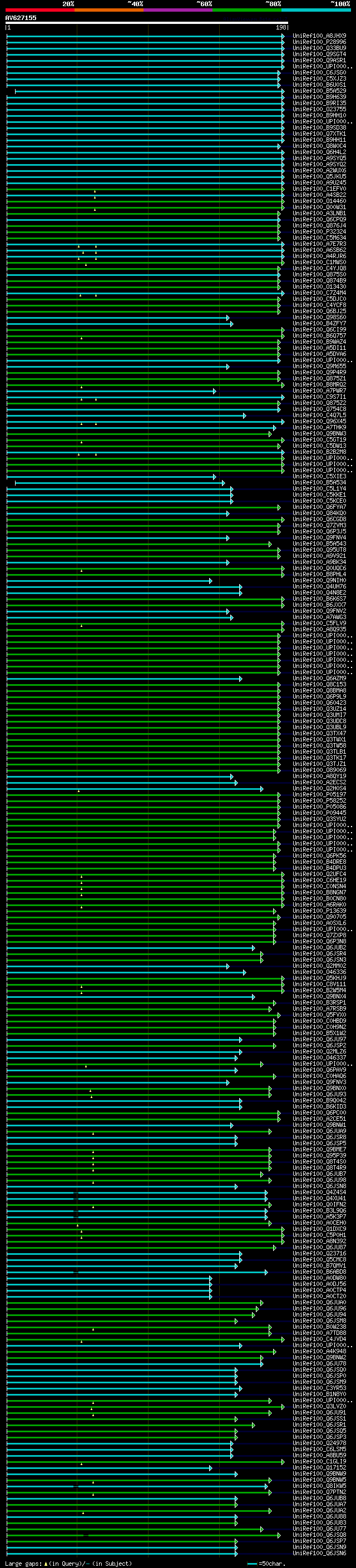Open hit UniRef100_P28996

(x=319, y=42)
